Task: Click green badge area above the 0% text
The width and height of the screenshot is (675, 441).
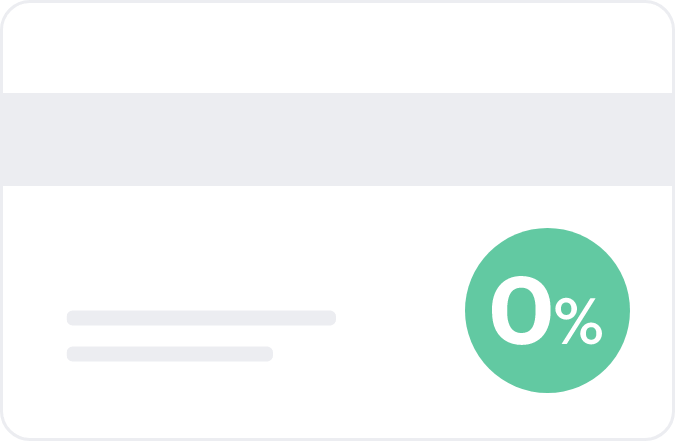Action: point(547,252)
